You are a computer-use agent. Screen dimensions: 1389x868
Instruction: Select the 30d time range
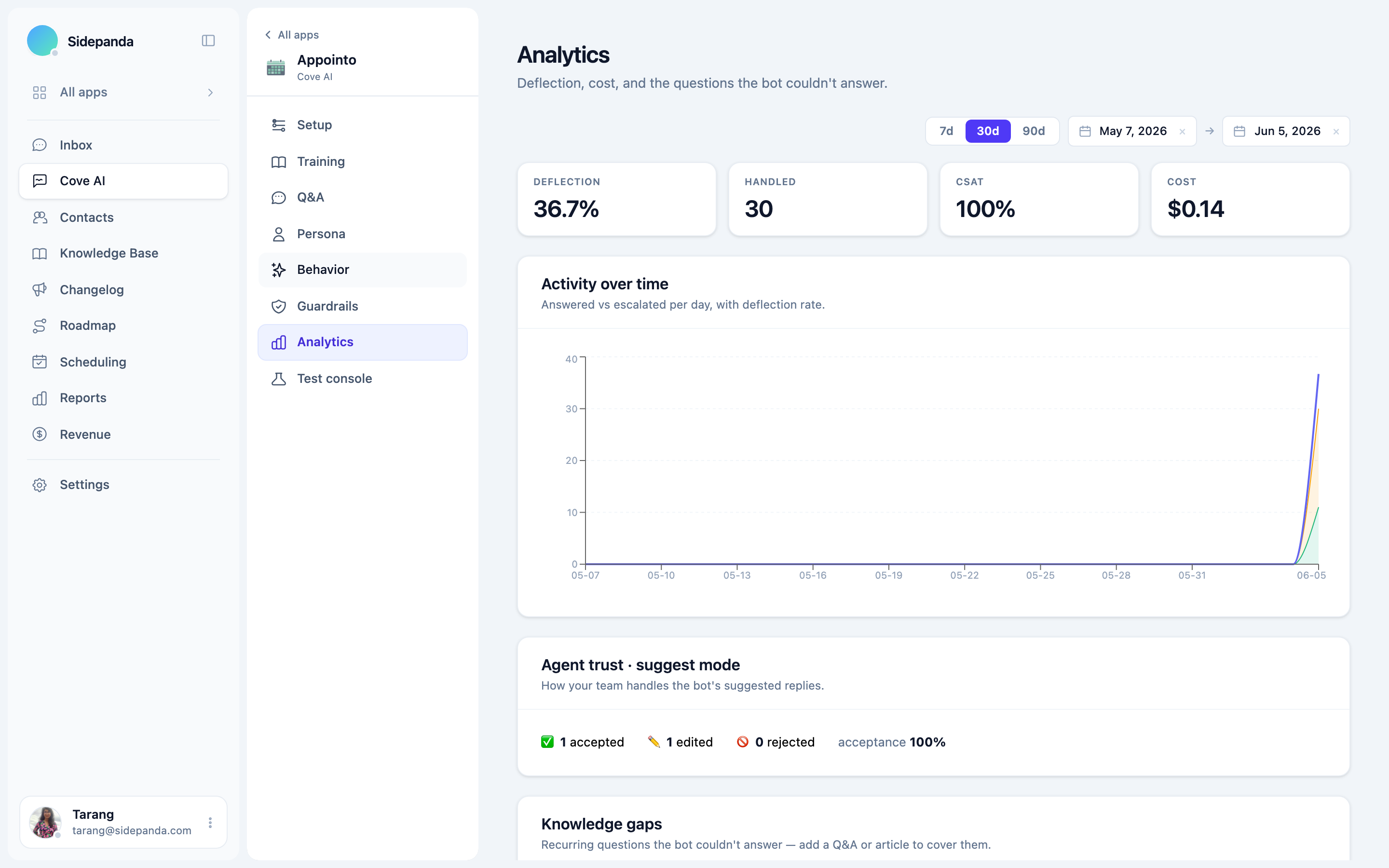click(x=988, y=131)
